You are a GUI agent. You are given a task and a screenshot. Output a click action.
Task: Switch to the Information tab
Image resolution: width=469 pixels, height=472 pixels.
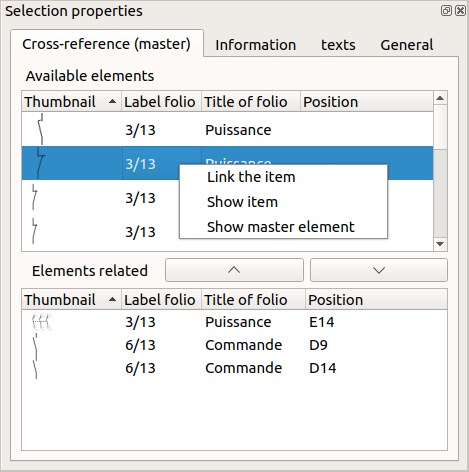256,45
